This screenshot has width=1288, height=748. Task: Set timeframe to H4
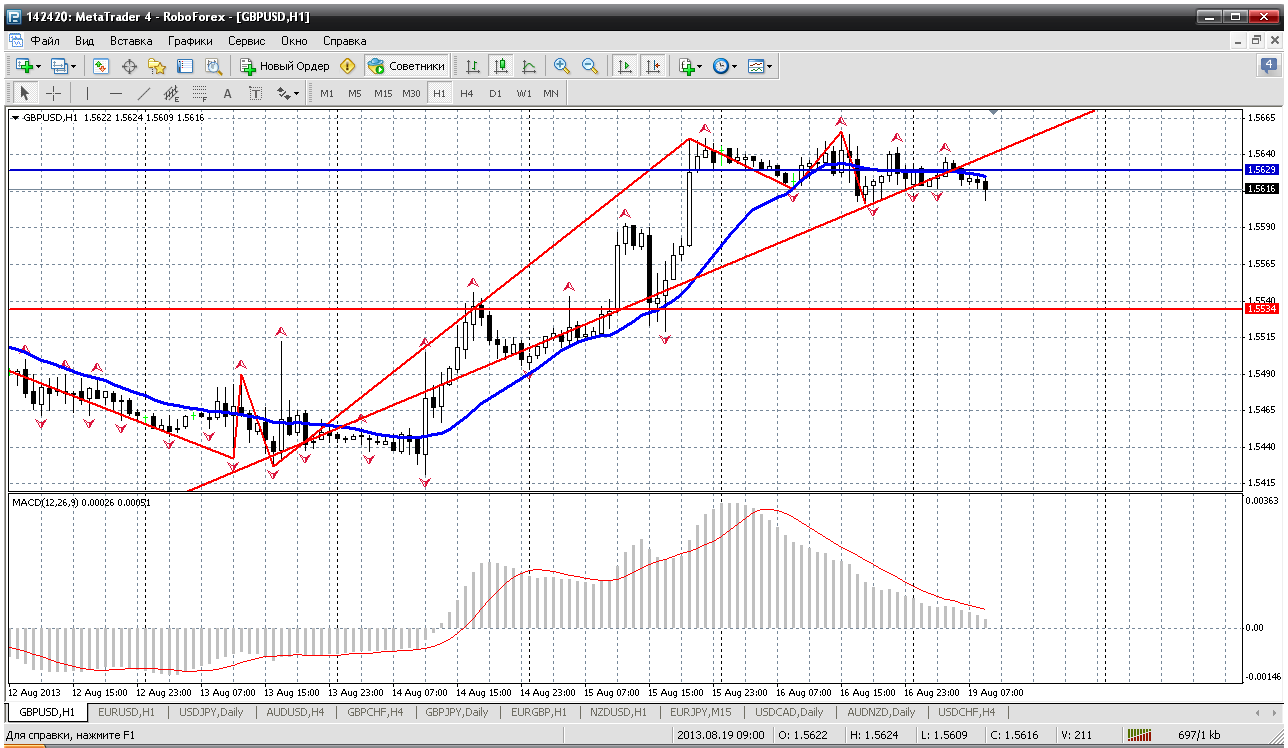coord(467,93)
